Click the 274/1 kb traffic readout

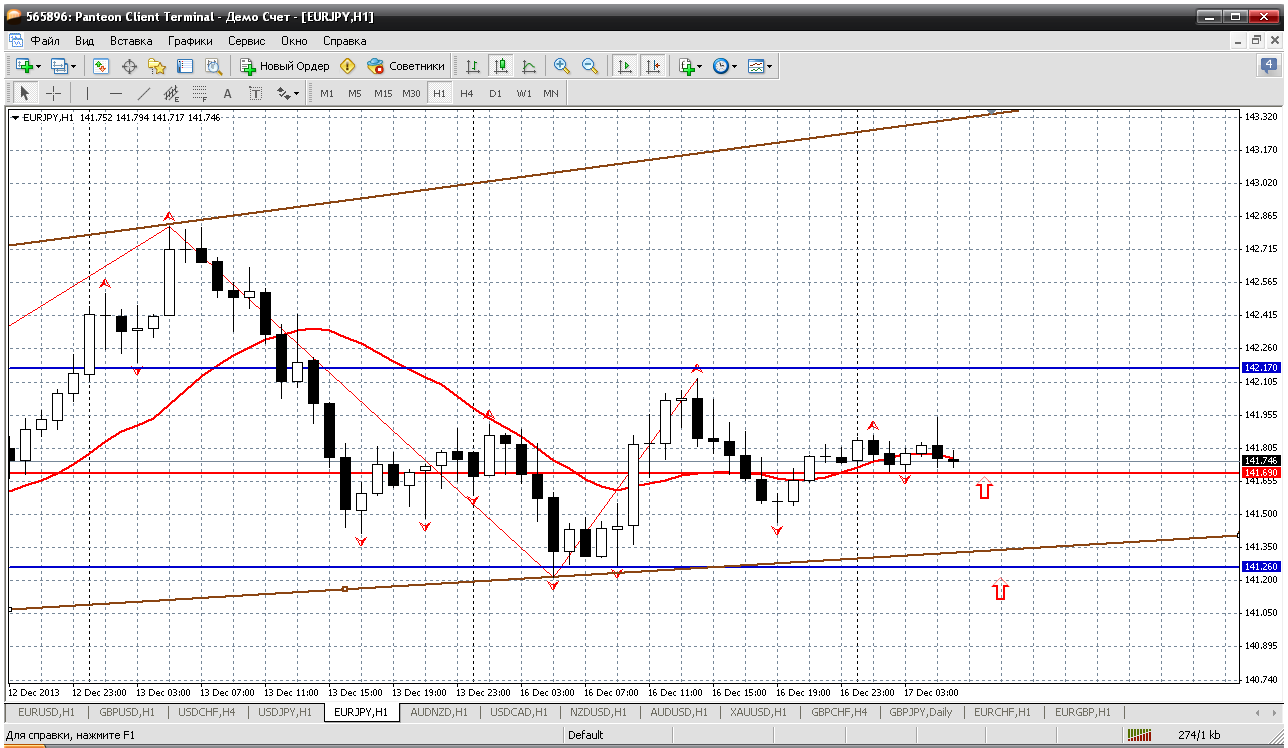click(x=1199, y=735)
